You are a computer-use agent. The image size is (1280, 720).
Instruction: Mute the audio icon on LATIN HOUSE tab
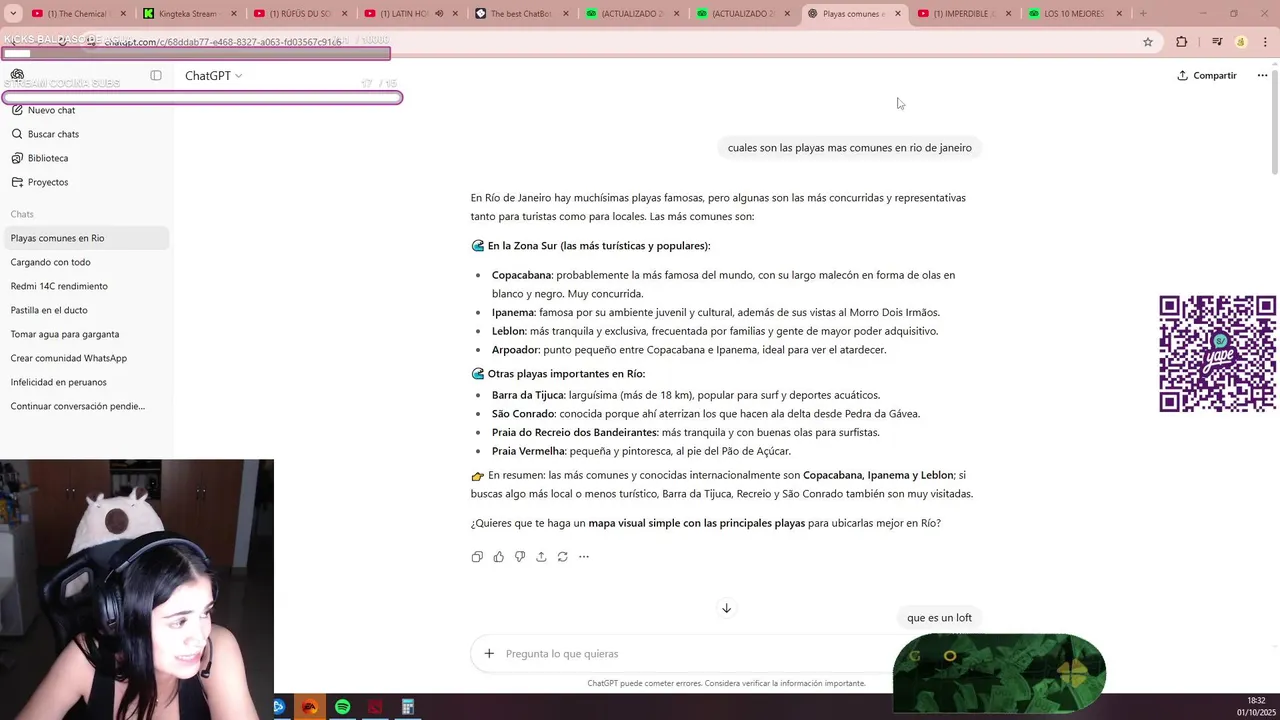coord(439,14)
